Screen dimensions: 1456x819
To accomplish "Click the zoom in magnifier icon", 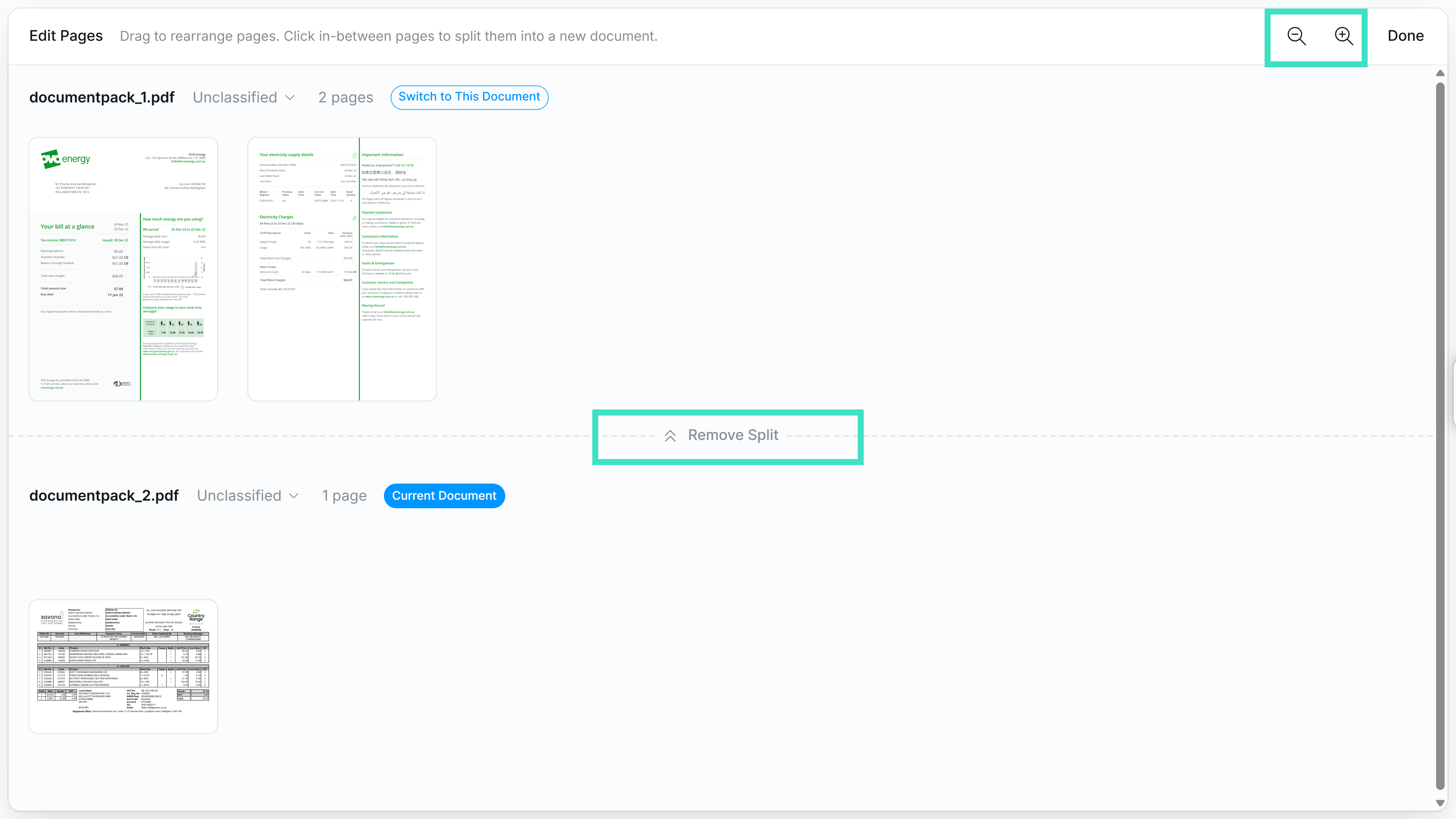I will [1344, 36].
